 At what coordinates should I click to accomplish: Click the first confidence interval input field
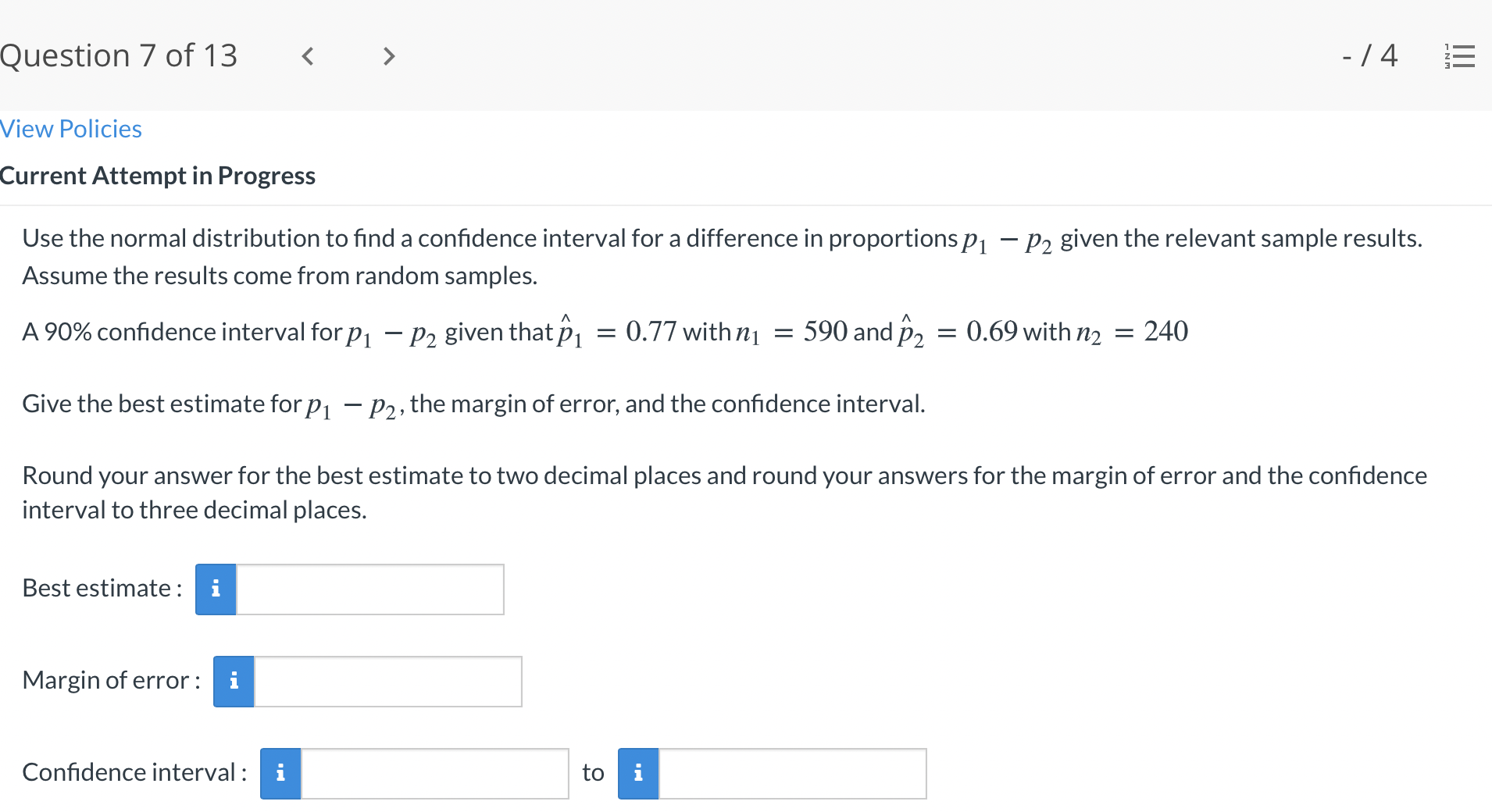tap(434, 773)
